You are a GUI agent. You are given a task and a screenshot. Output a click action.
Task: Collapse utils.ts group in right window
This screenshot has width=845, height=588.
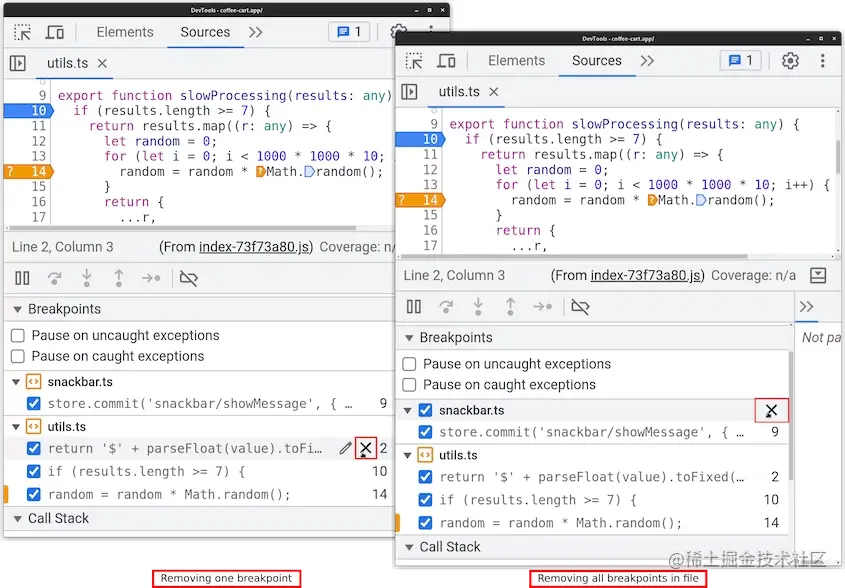coord(408,455)
